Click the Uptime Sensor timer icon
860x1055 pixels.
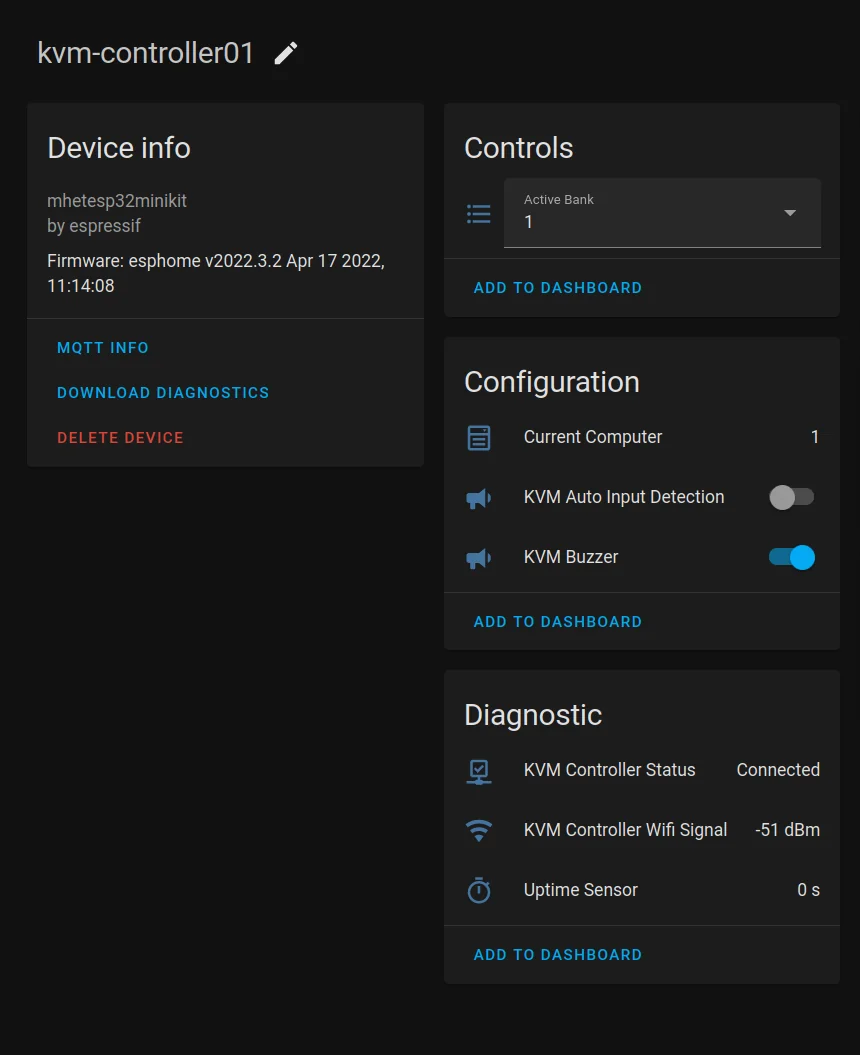(479, 890)
